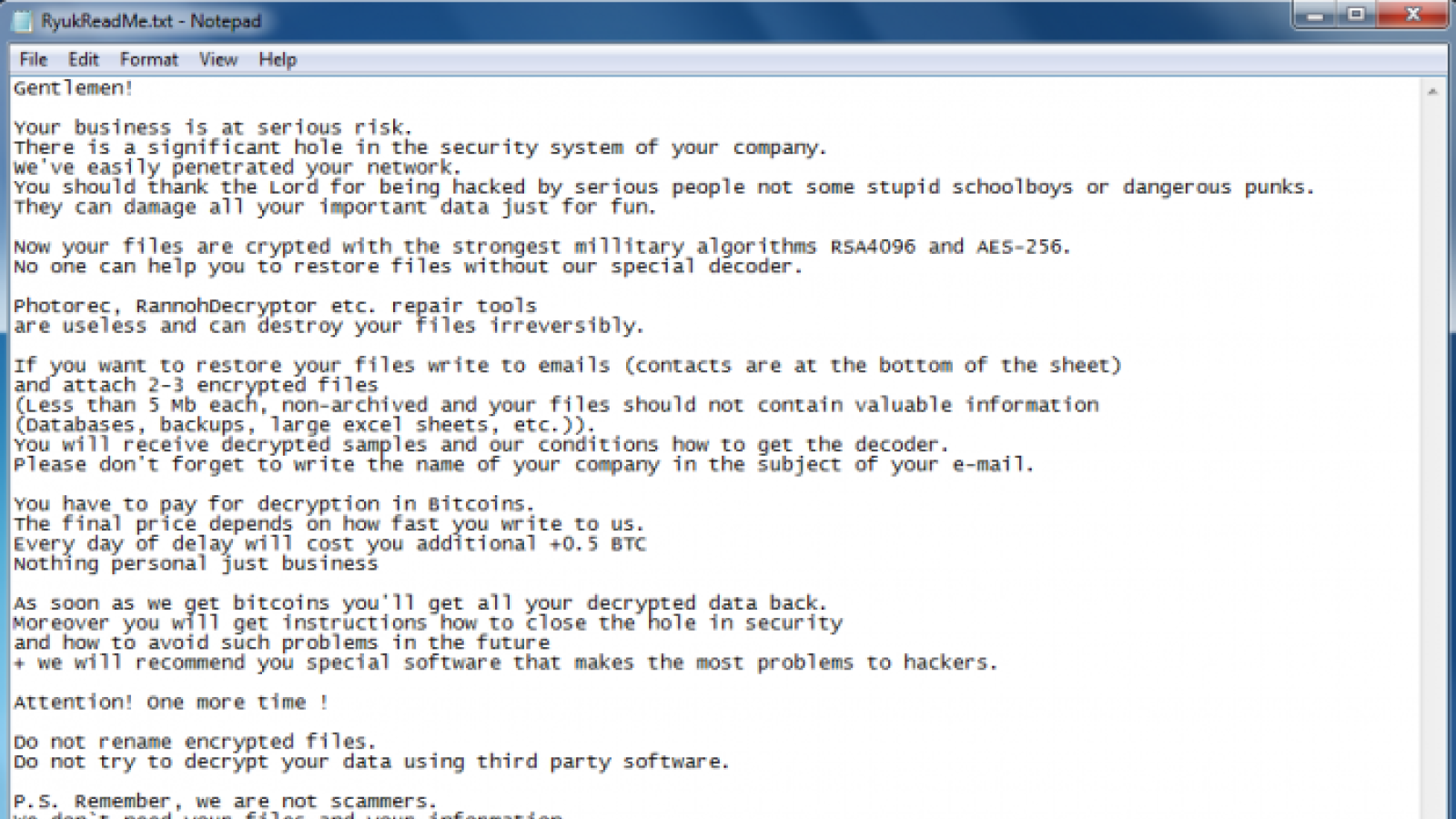1456x819 pixels.
Task: Click the RyukReadMe.txt title bar text
Action: (151, 21)
